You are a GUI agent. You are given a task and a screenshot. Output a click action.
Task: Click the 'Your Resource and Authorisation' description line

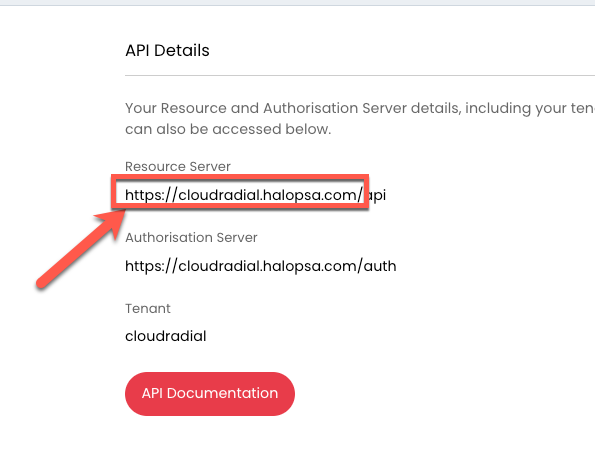(x=360, y=108)
